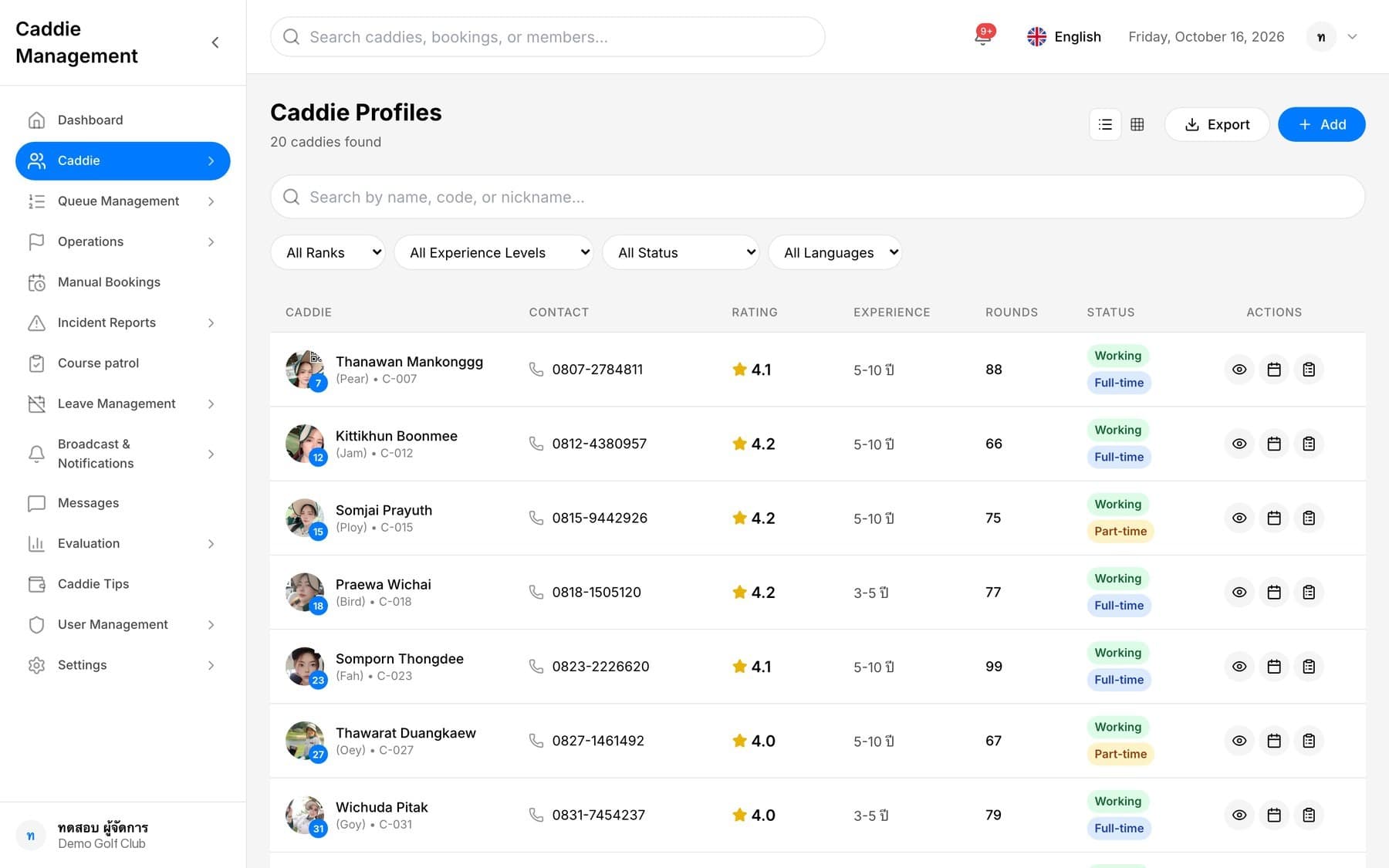Open the All Status filter dropdown

(681, 252)
